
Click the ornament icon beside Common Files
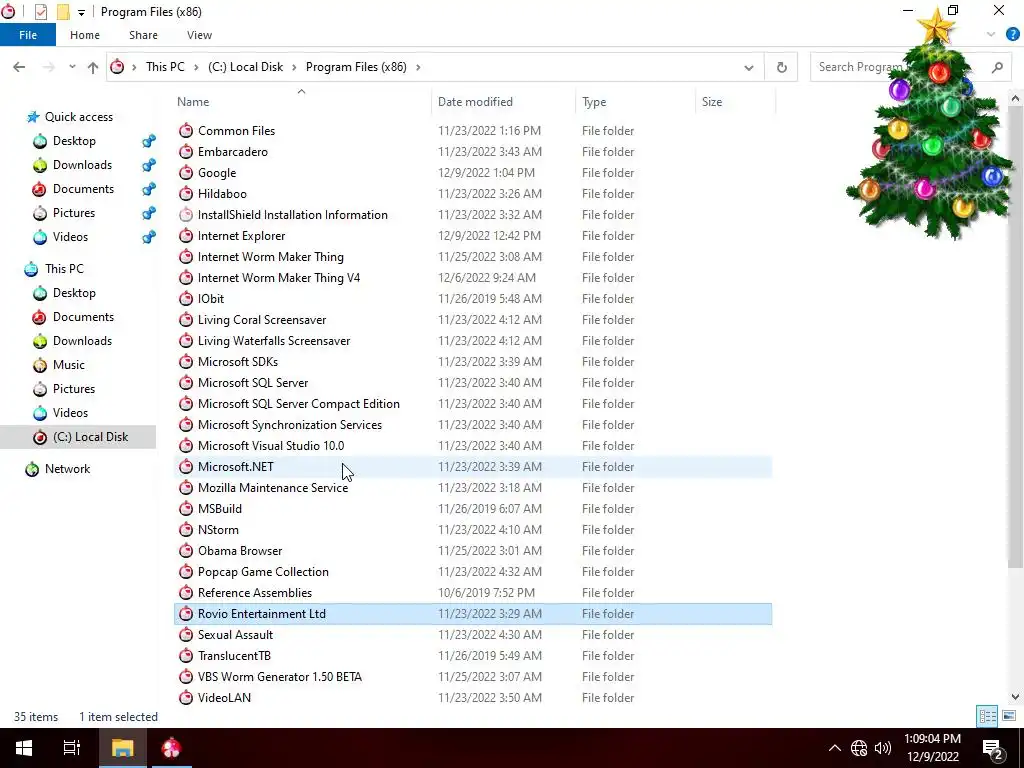click(186, 131)
